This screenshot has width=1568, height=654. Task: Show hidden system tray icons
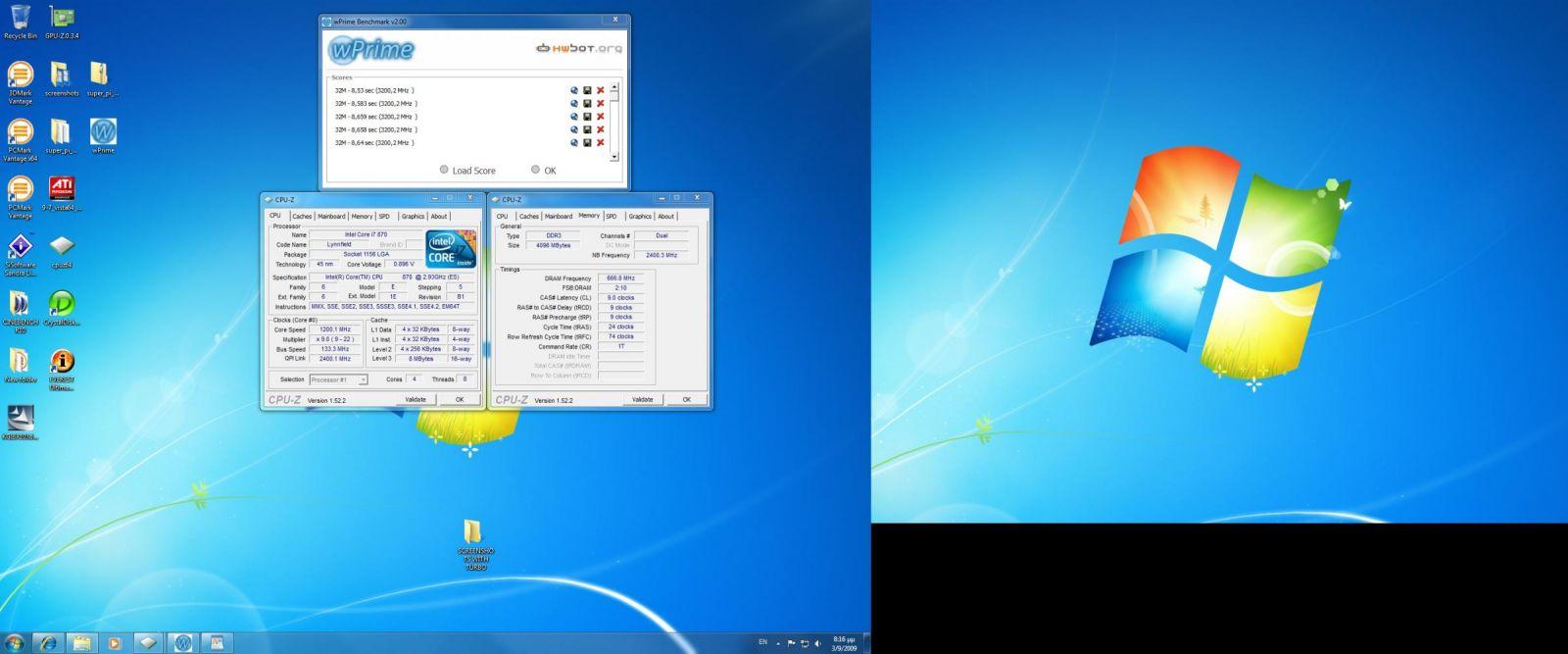click(779, 643)
